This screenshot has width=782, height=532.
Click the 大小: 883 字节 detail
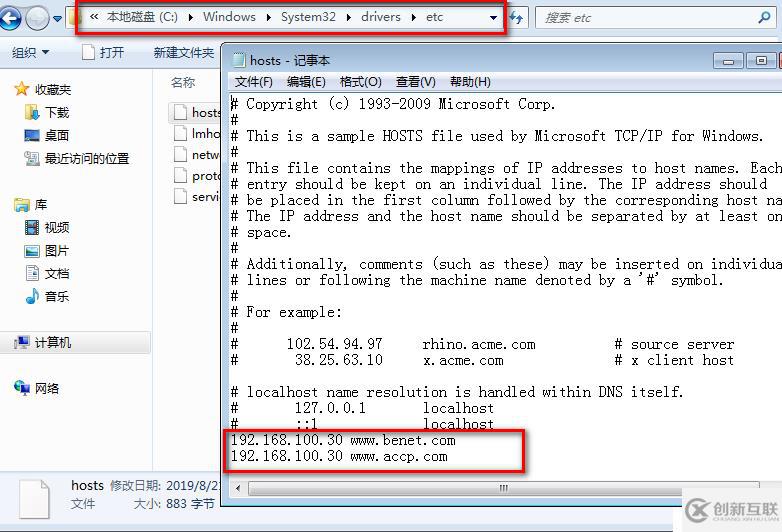click(x=174, y=504)
